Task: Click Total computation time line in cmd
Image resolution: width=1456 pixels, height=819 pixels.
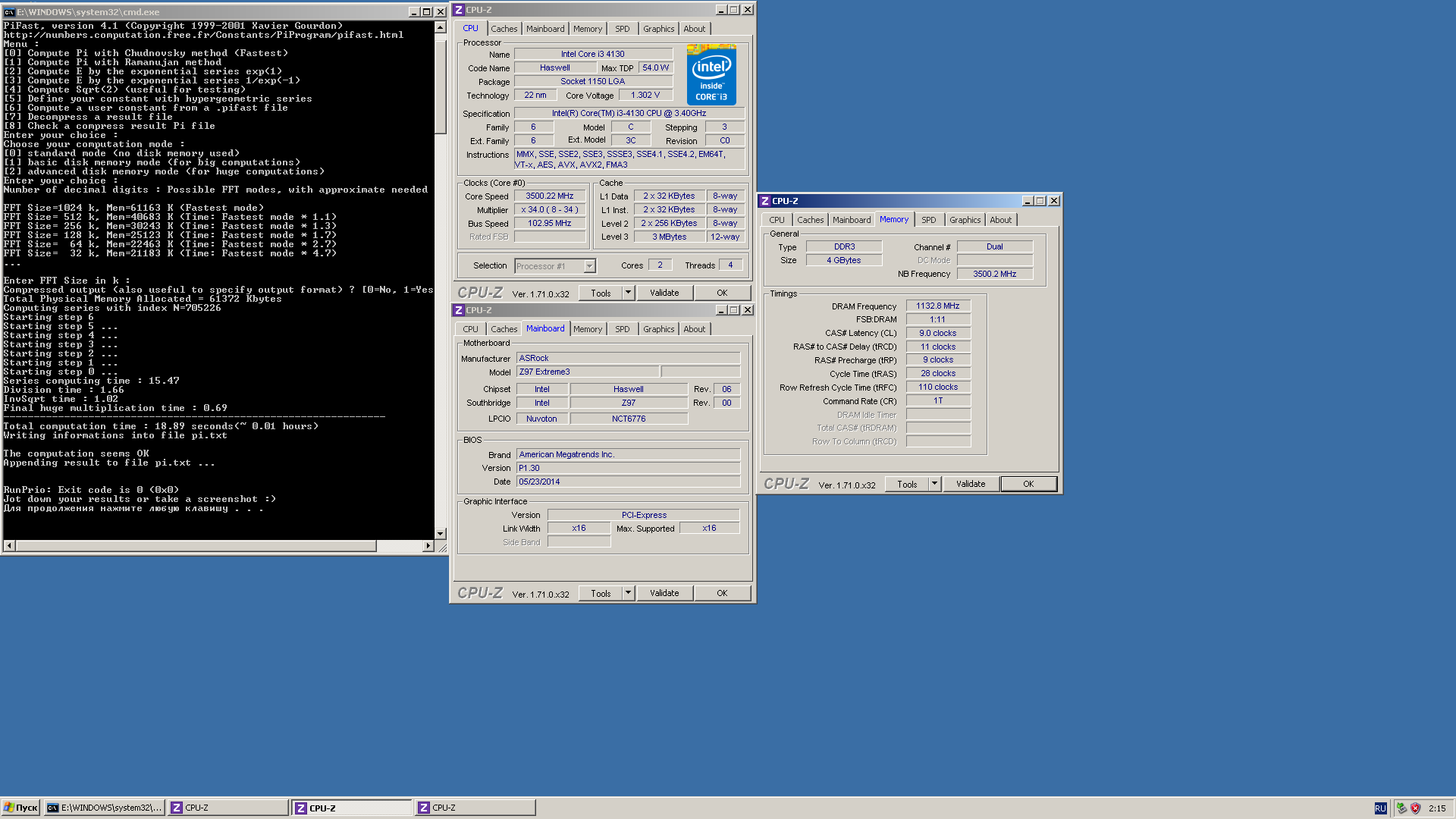Action: point(161,426)
